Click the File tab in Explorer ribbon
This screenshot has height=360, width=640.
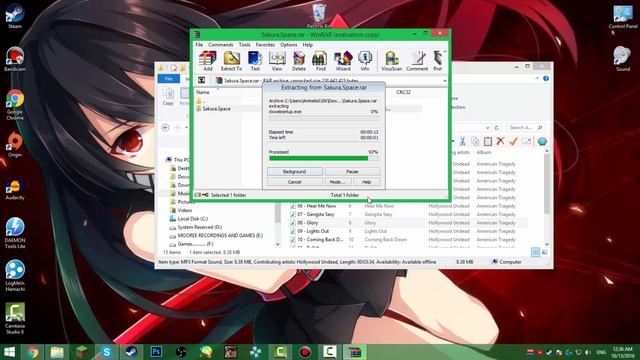point(169,78)
